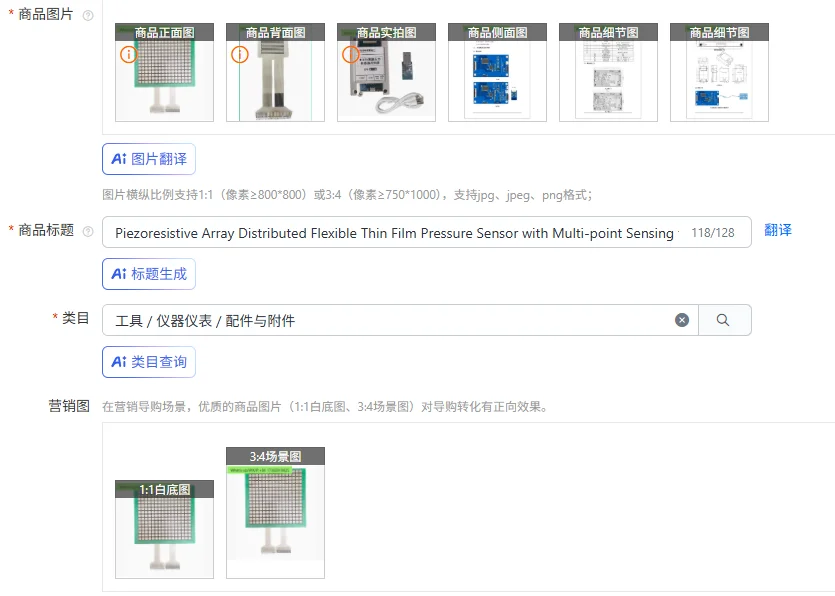The image size is (835, 596).
Task: Click the orange warning icon on 商品实拍图
Action: 350,54
